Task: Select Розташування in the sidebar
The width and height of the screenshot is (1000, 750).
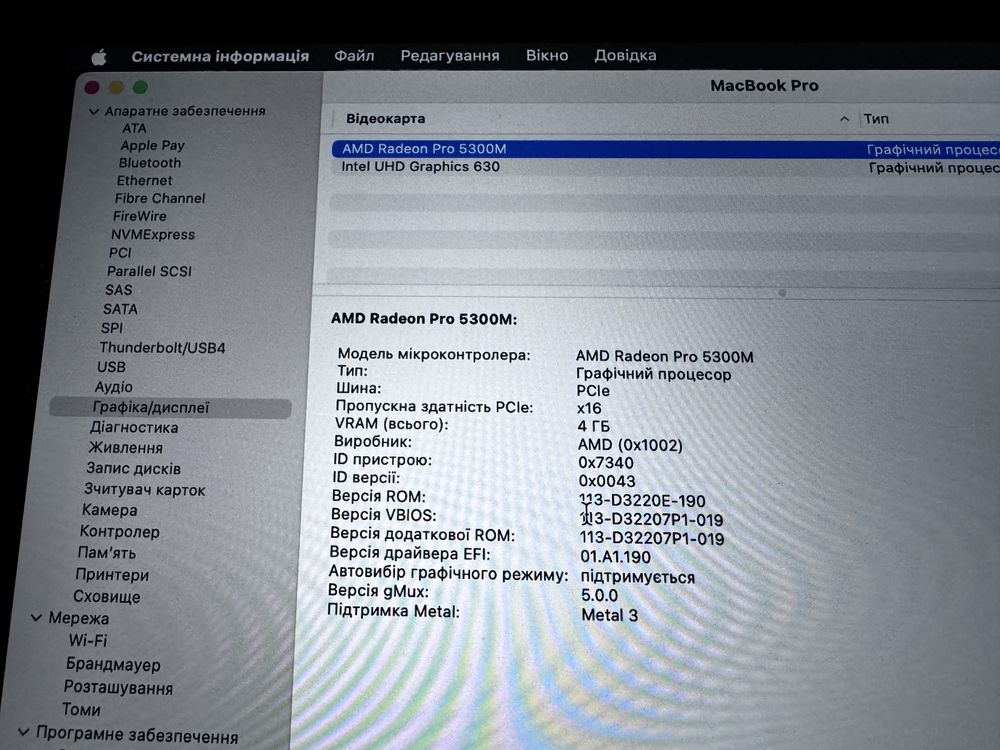Action: pyautogui.click(x=118, y=688)
